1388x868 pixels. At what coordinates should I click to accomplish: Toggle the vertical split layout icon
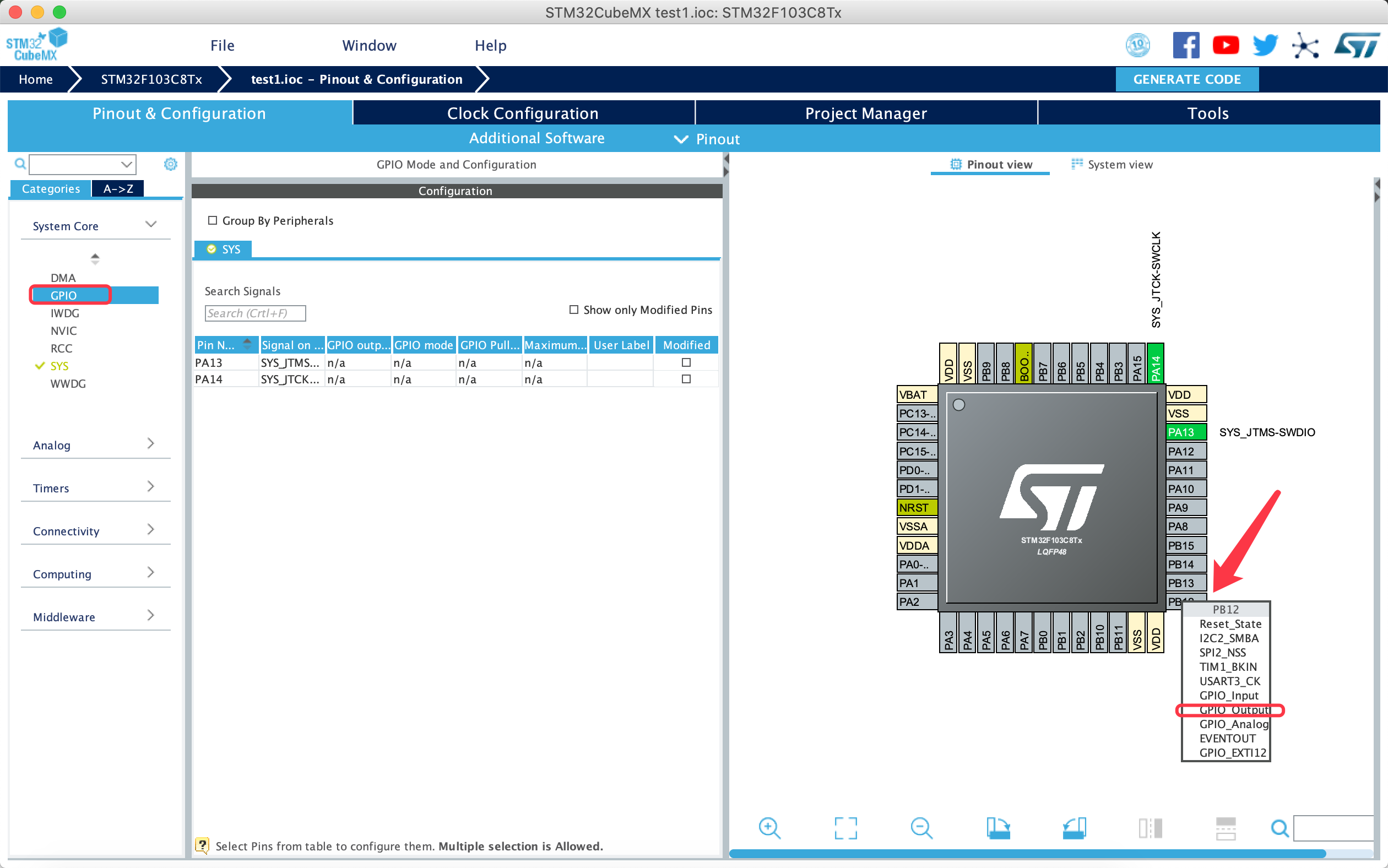coord(1150,828)
